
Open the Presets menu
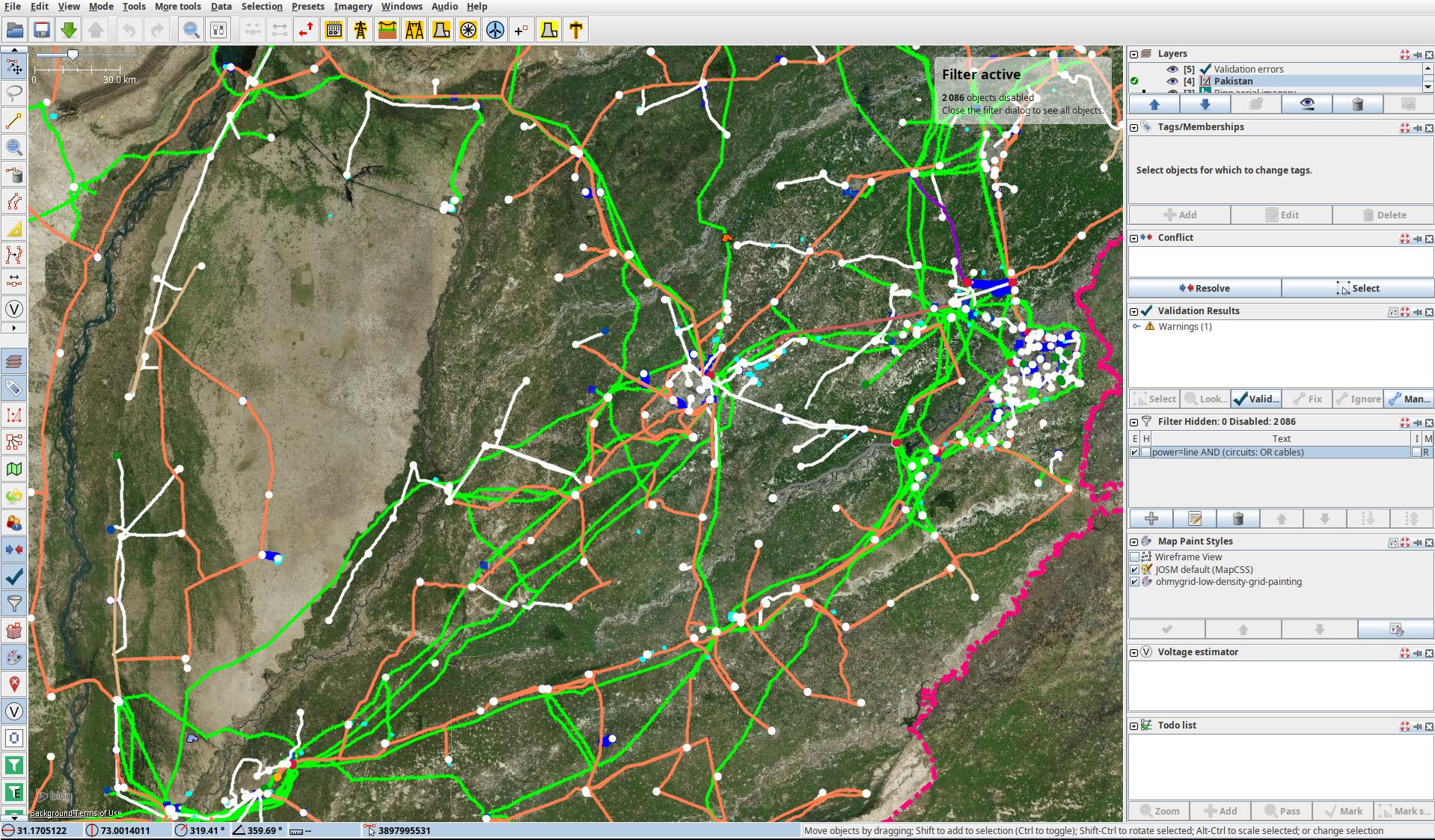tap(307, 7)
